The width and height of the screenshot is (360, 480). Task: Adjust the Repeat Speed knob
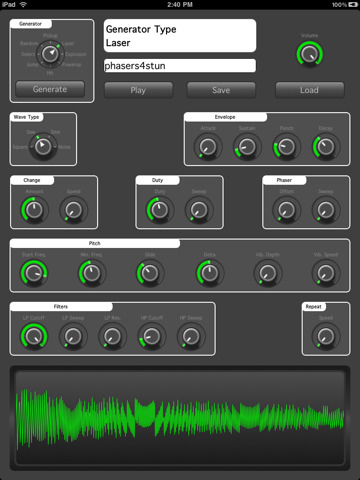click(326, 337)
